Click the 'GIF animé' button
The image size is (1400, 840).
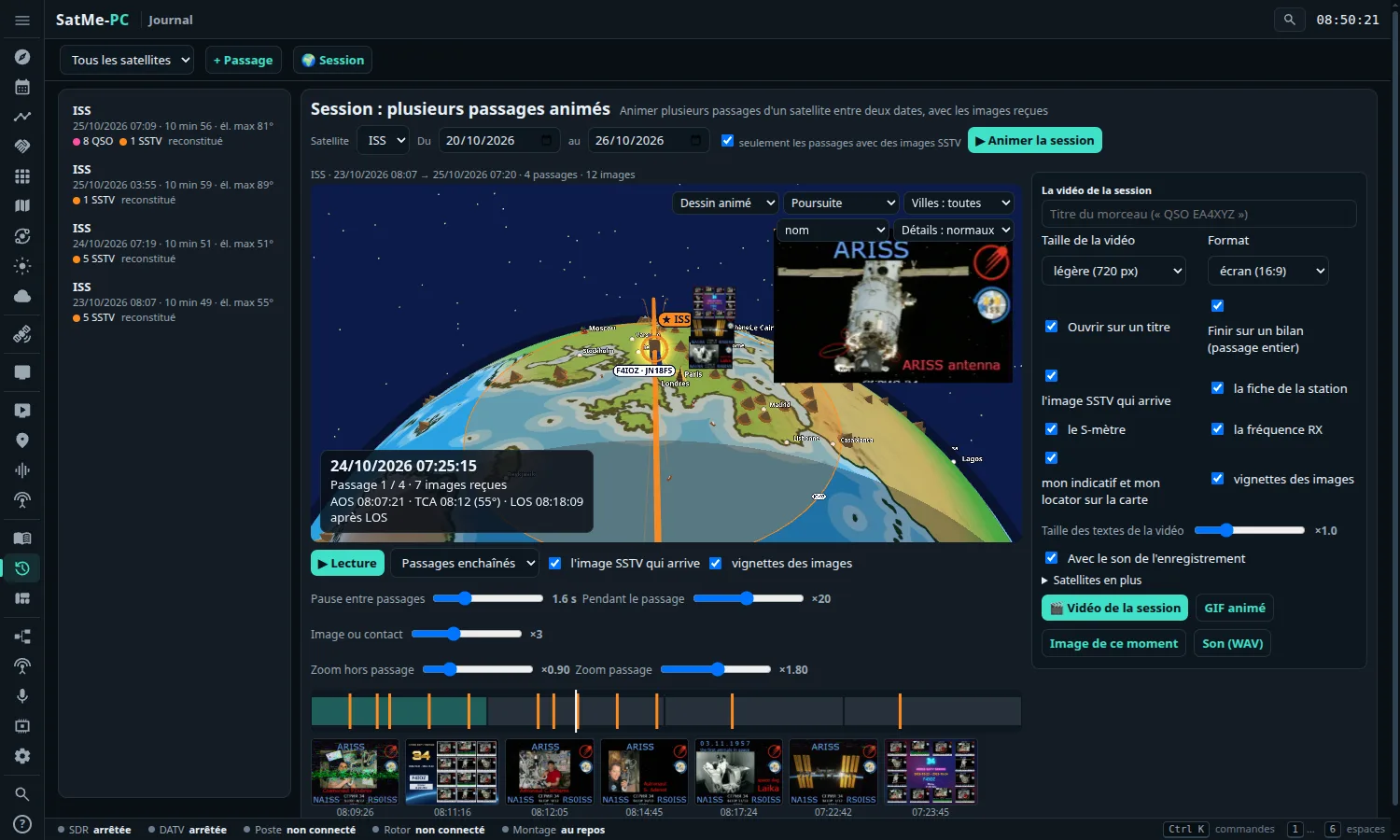(x=1234, y=608)
